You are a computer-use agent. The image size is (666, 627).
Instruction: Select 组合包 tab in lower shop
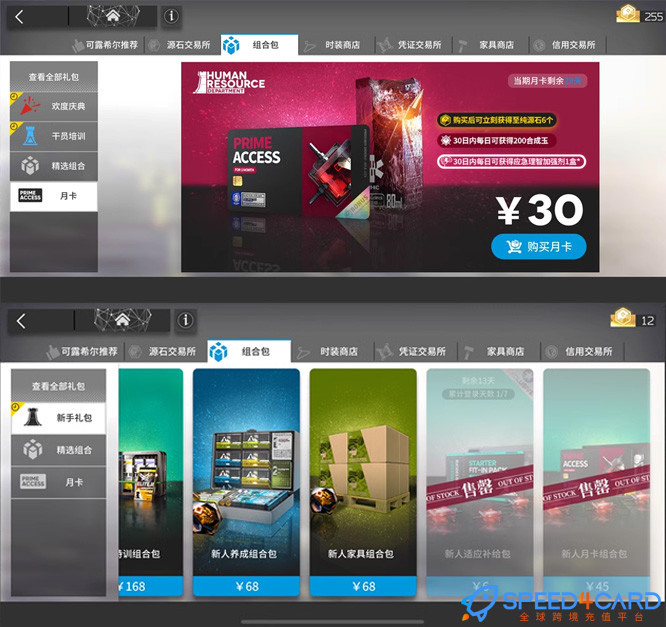(249, 351)
